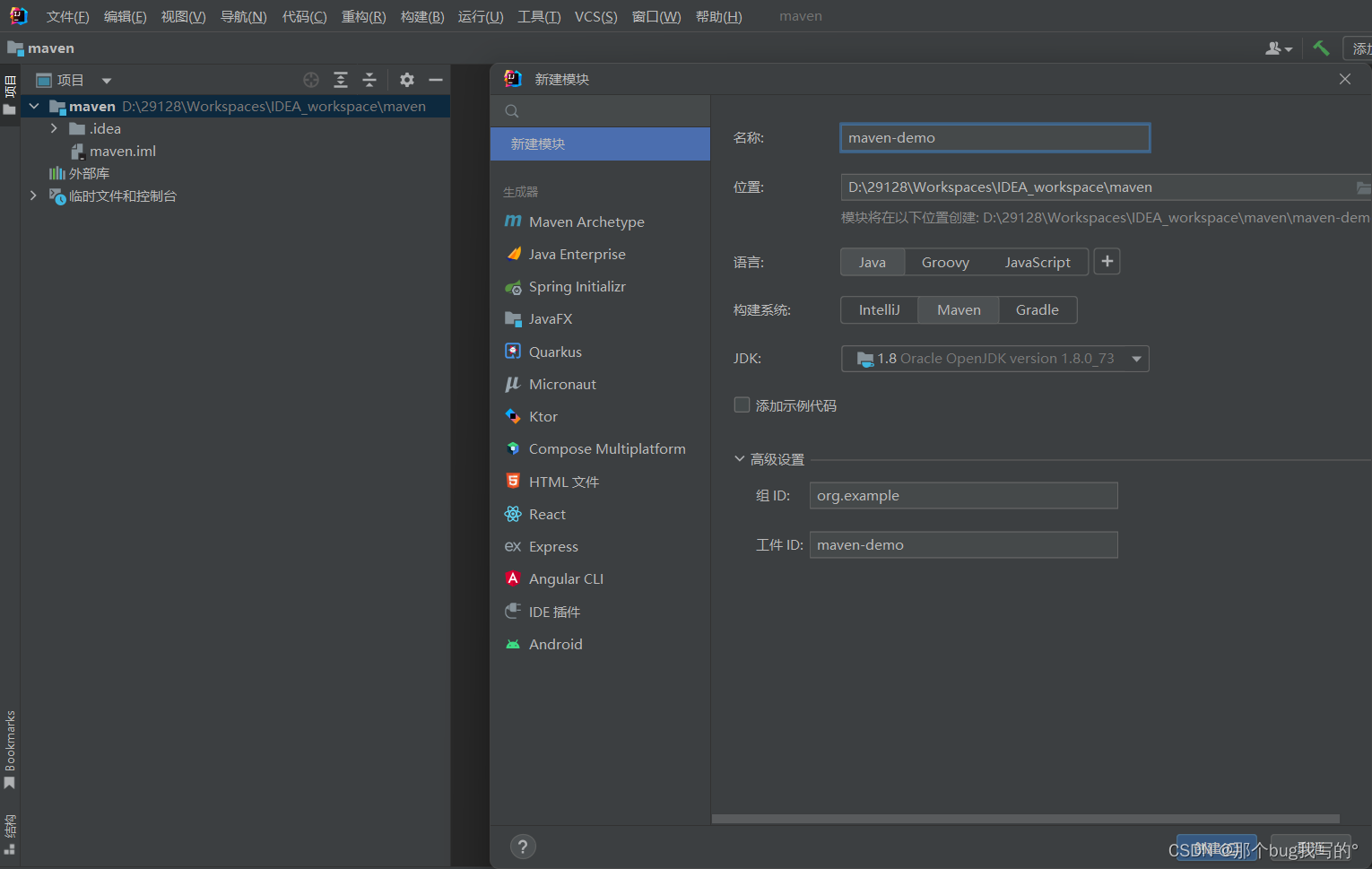
Task: Click the 名称 name input field
Action: 995,137
